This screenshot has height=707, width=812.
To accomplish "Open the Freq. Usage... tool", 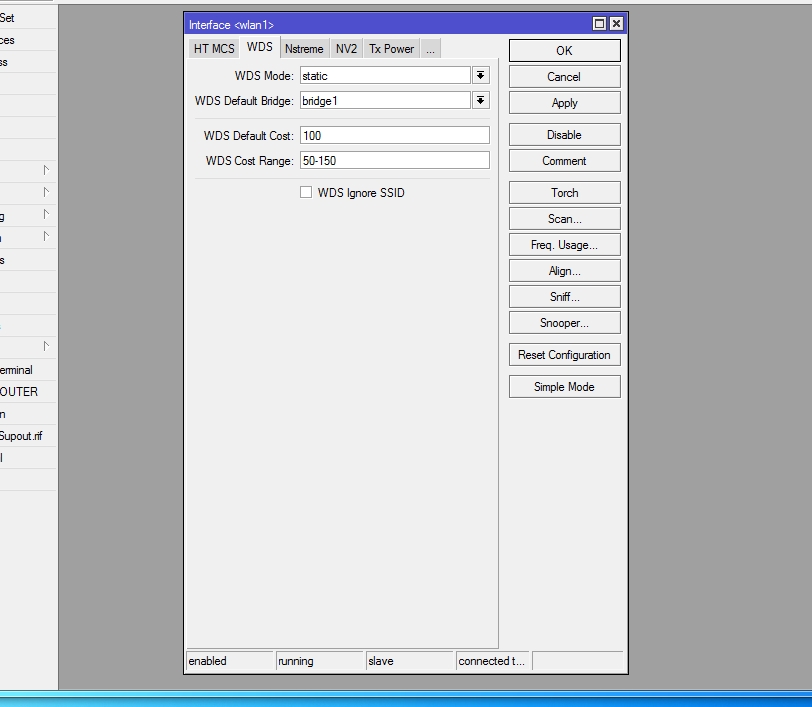I will (564, 244).
